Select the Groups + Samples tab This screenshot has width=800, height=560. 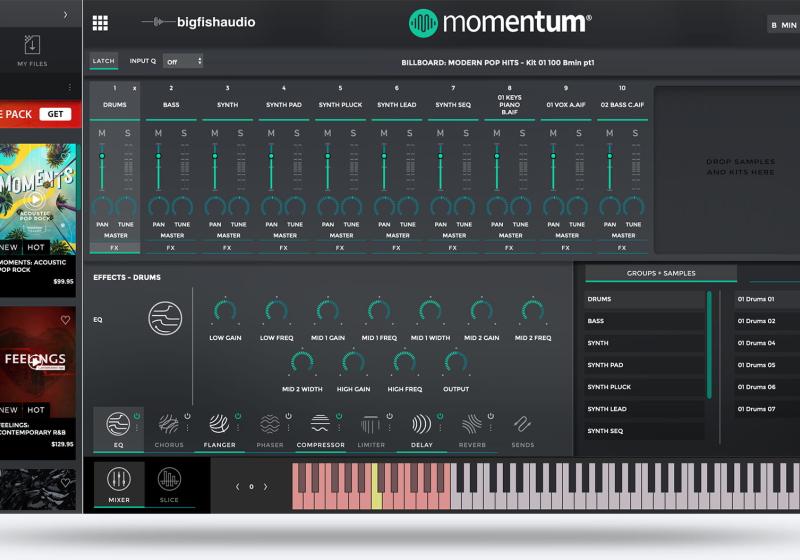point(660,273)
